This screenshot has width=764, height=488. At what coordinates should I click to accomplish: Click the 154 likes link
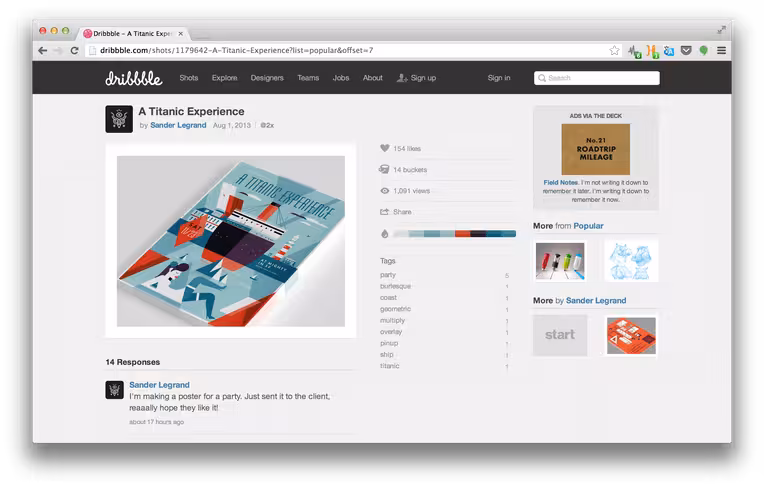click(x=407, y=149)
